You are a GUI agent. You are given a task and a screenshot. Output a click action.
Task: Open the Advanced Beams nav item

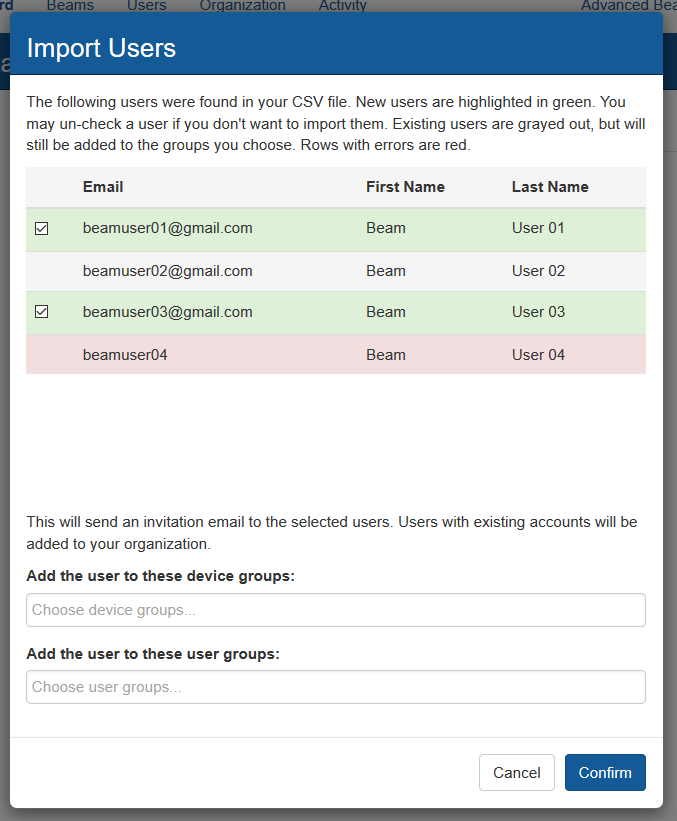(x=627, y=6)
